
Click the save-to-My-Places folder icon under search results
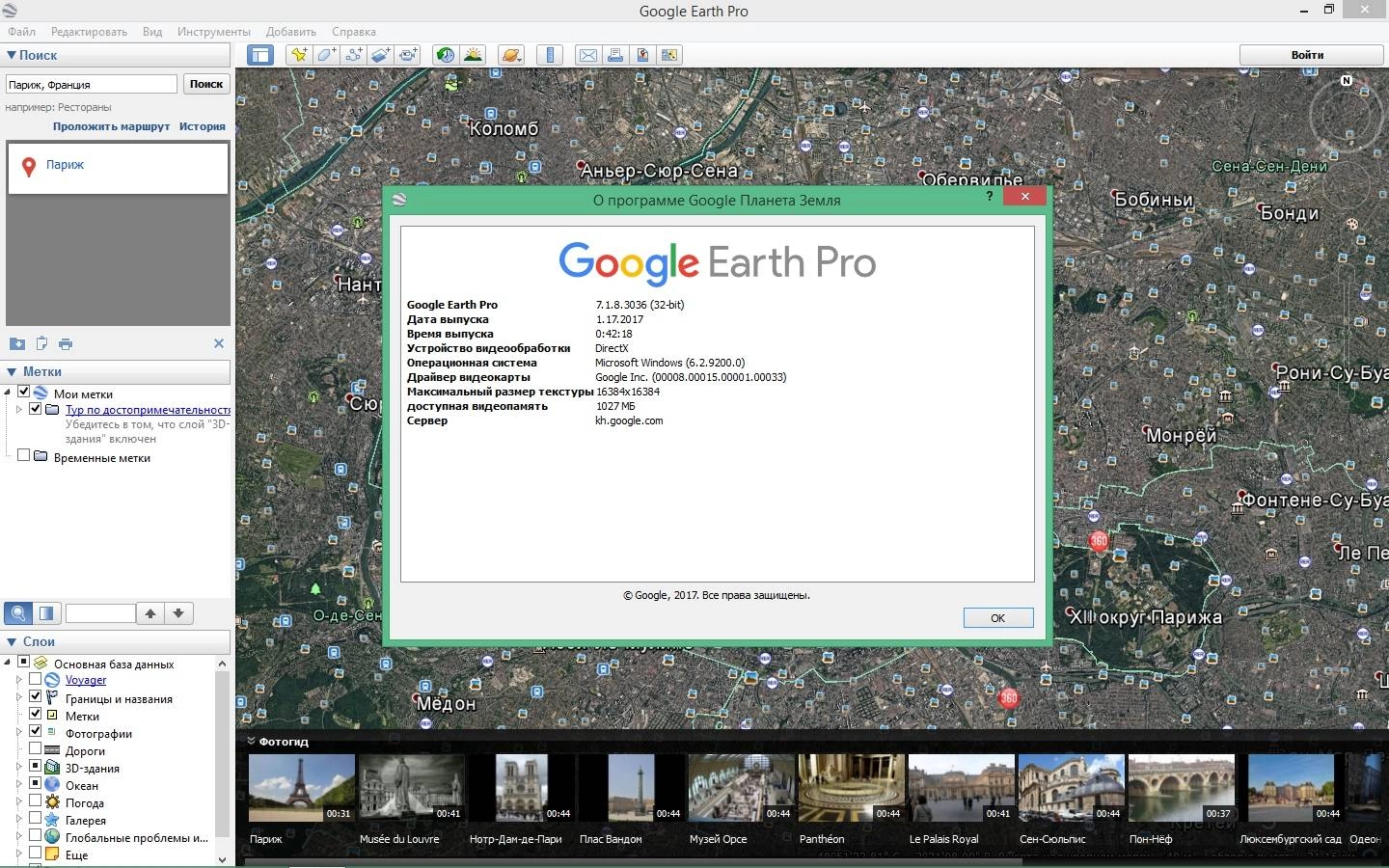(x=16, y=343)
